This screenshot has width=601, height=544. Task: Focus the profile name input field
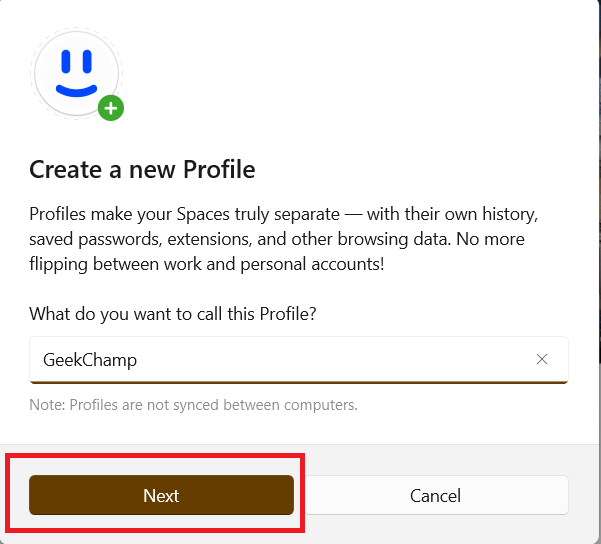tap(300, 359)
